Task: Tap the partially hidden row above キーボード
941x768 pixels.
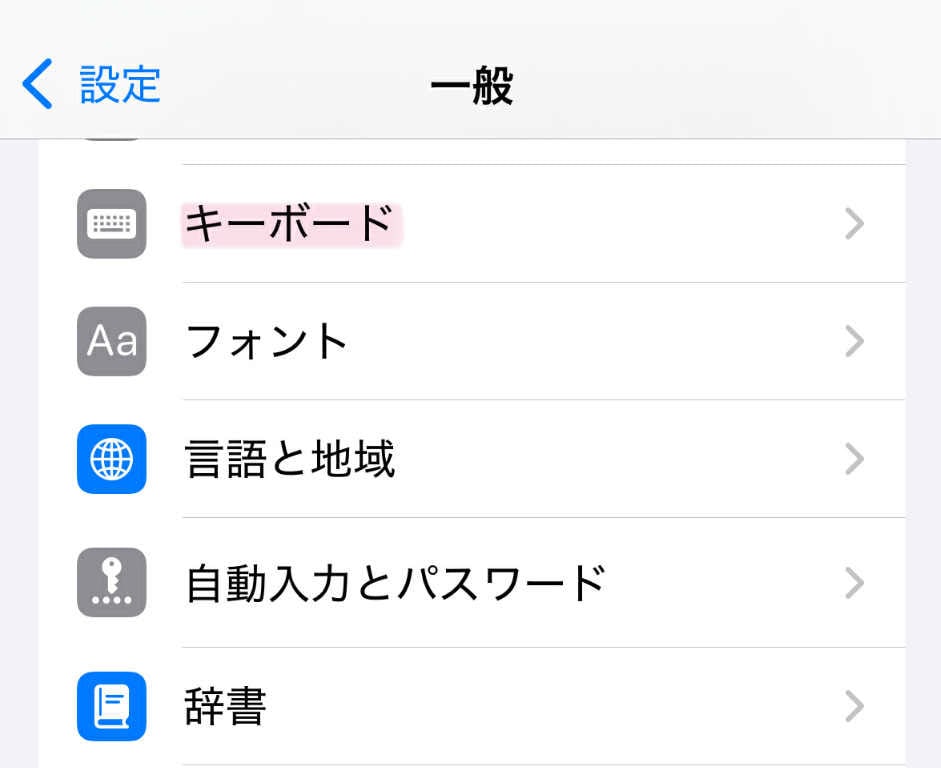Action: click(x=500, y=151)
